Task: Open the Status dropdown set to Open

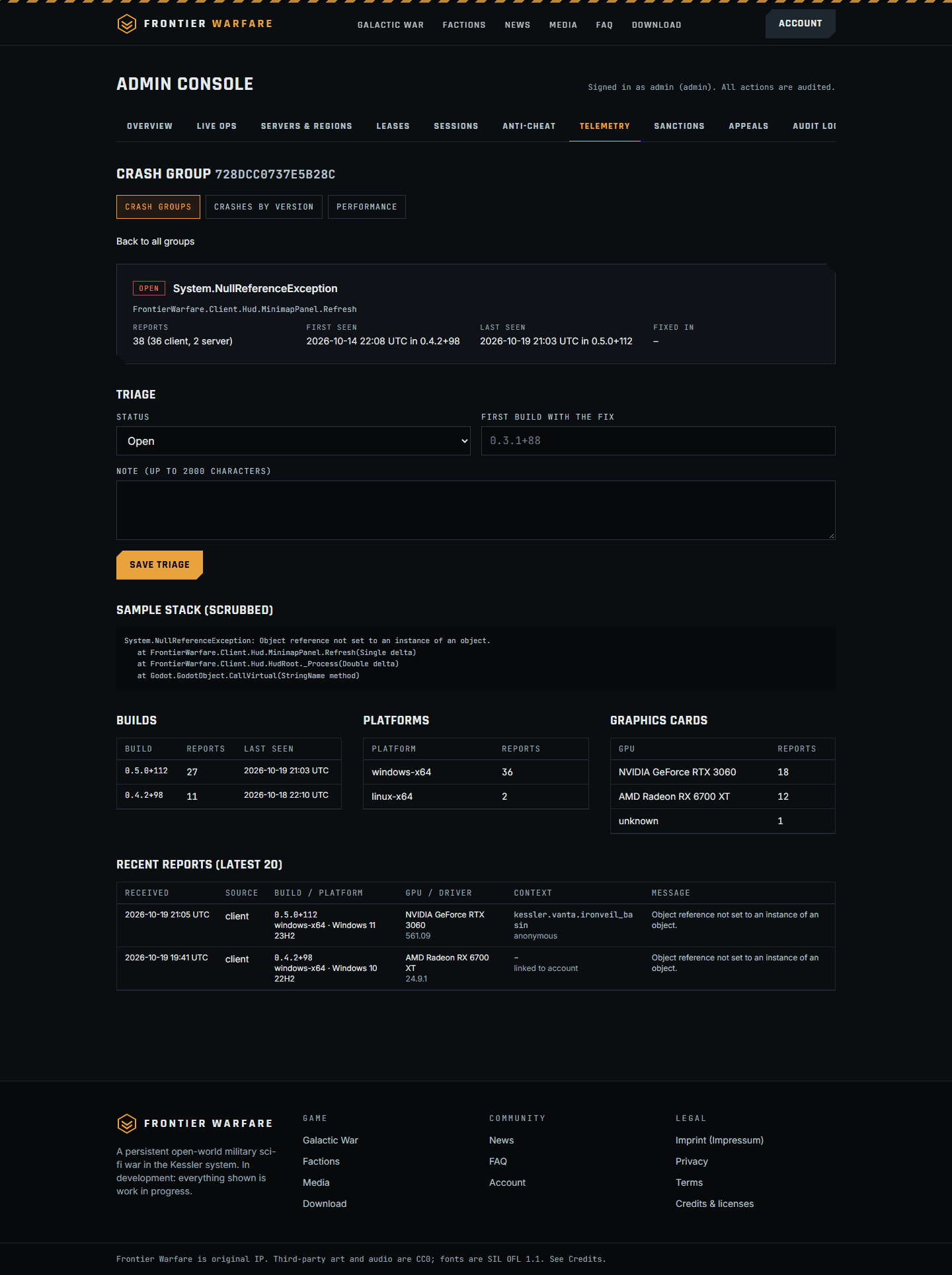Action: point(294,441)
